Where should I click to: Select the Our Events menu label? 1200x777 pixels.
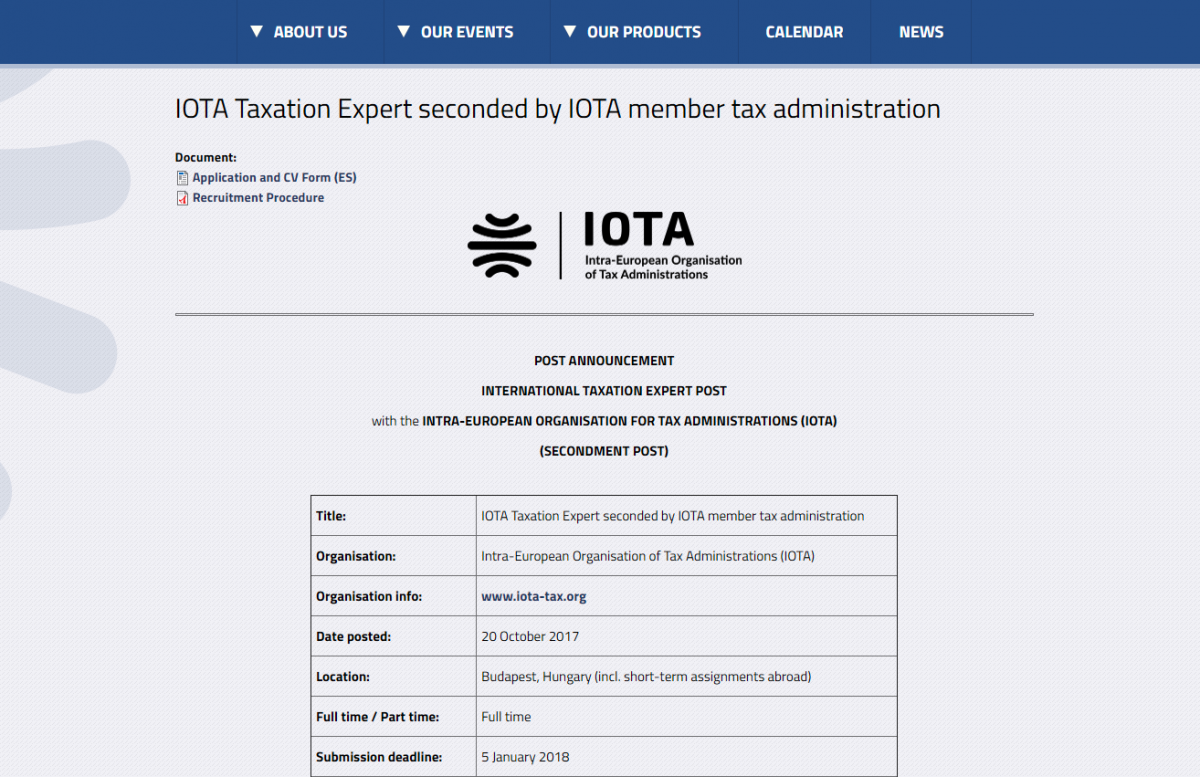click(x=467, y=32)
